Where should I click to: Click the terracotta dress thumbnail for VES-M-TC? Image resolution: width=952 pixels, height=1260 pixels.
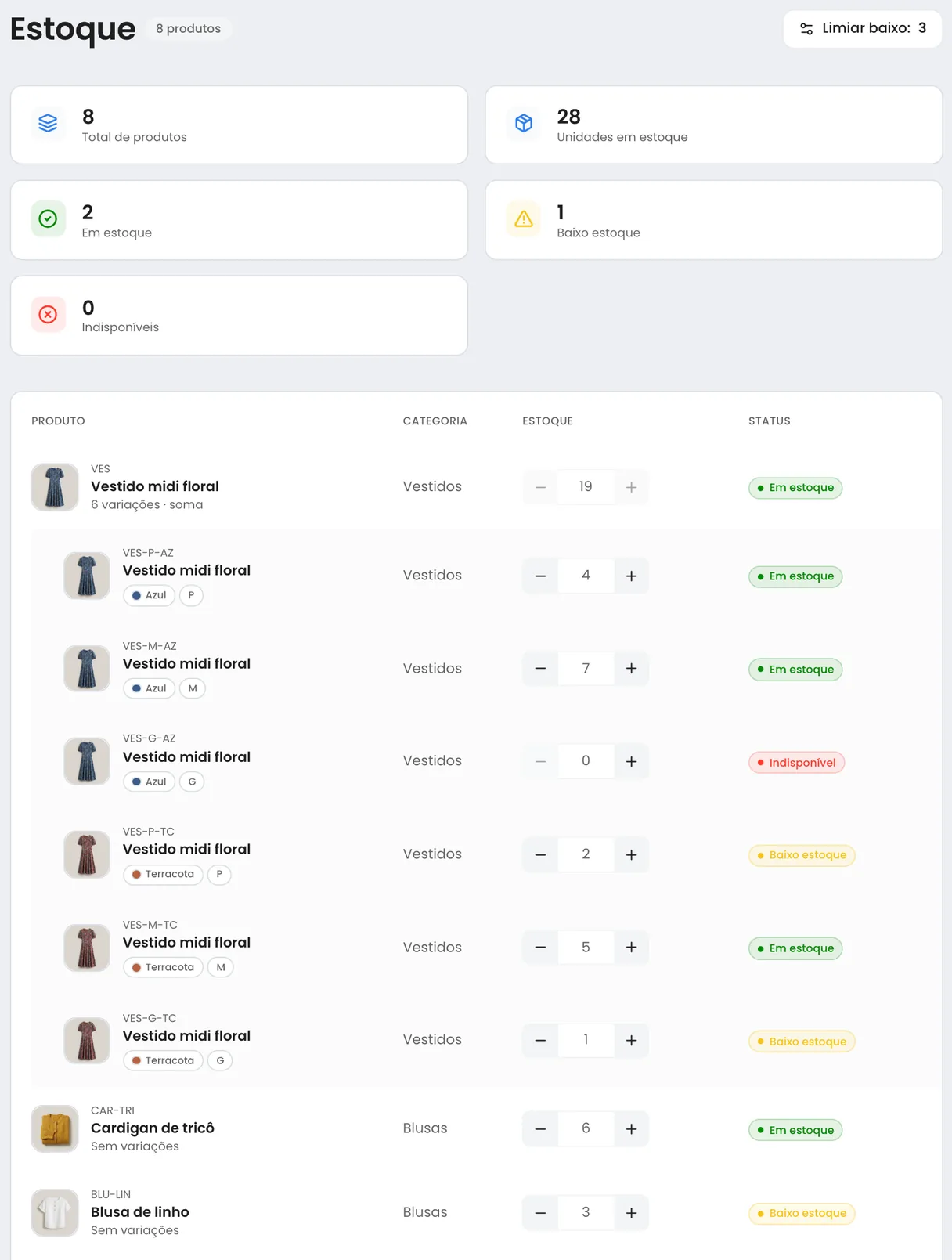[87, 948]
